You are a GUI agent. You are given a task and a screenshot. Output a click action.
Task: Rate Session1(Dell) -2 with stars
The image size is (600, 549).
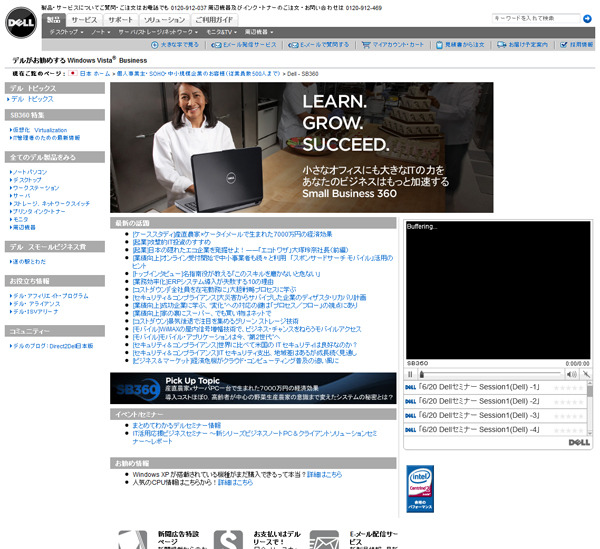tap(569, 402)
